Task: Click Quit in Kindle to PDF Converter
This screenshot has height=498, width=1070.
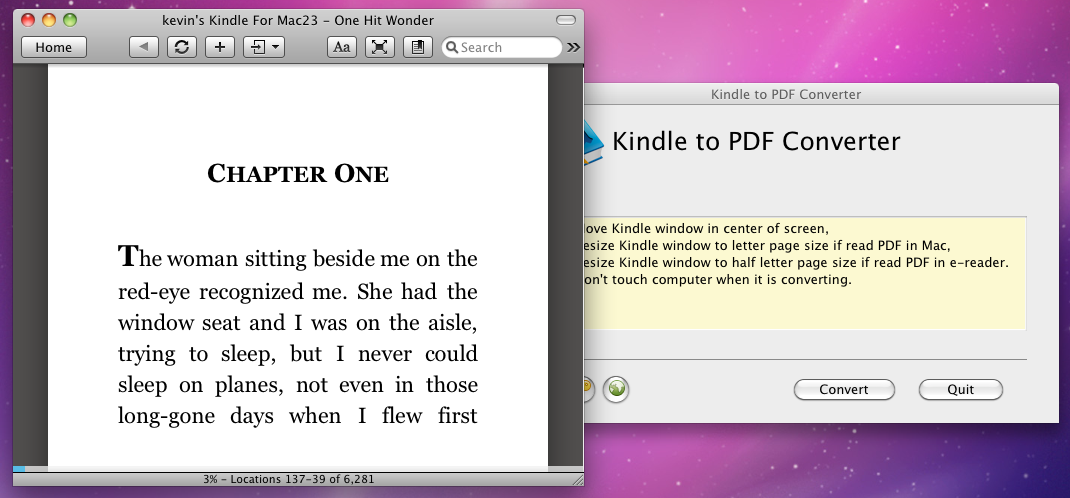Action: coord(961,390)
